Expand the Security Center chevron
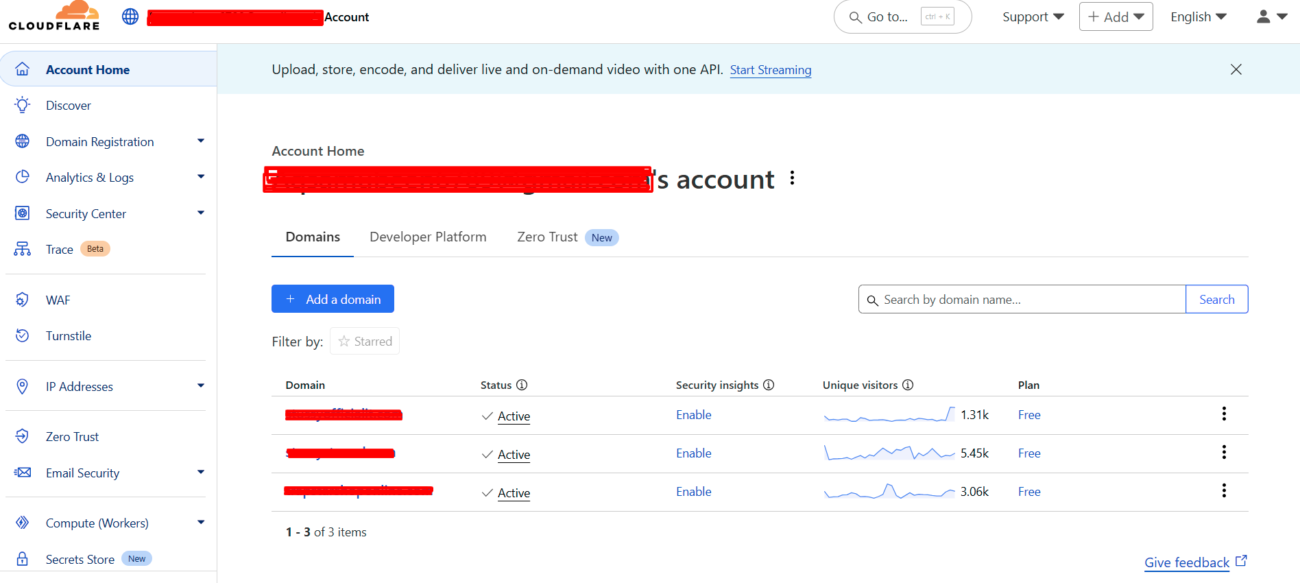Image resolution: width=1300 pixels, height=583 pixels. [200, 213]
